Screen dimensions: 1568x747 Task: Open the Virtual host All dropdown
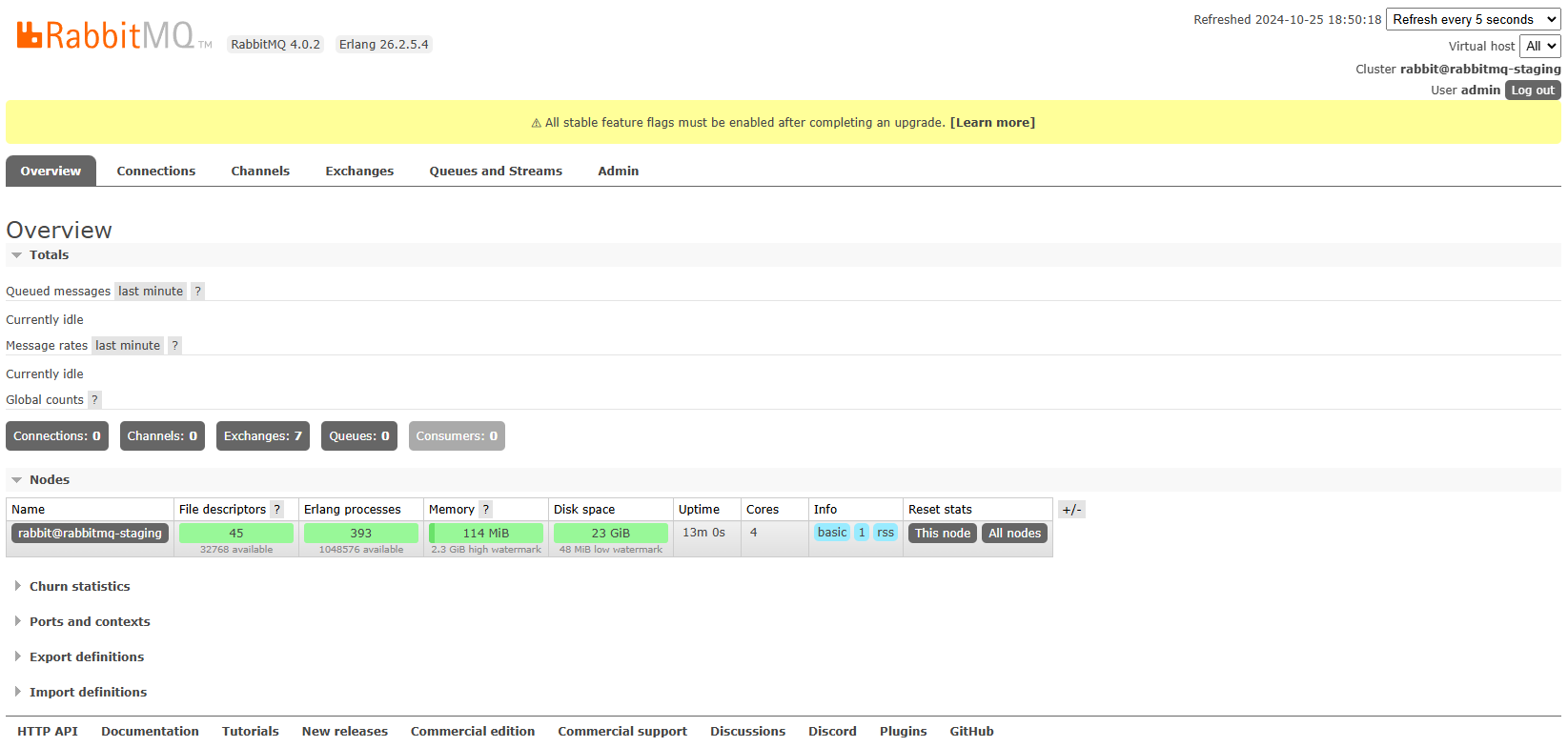1539,46
